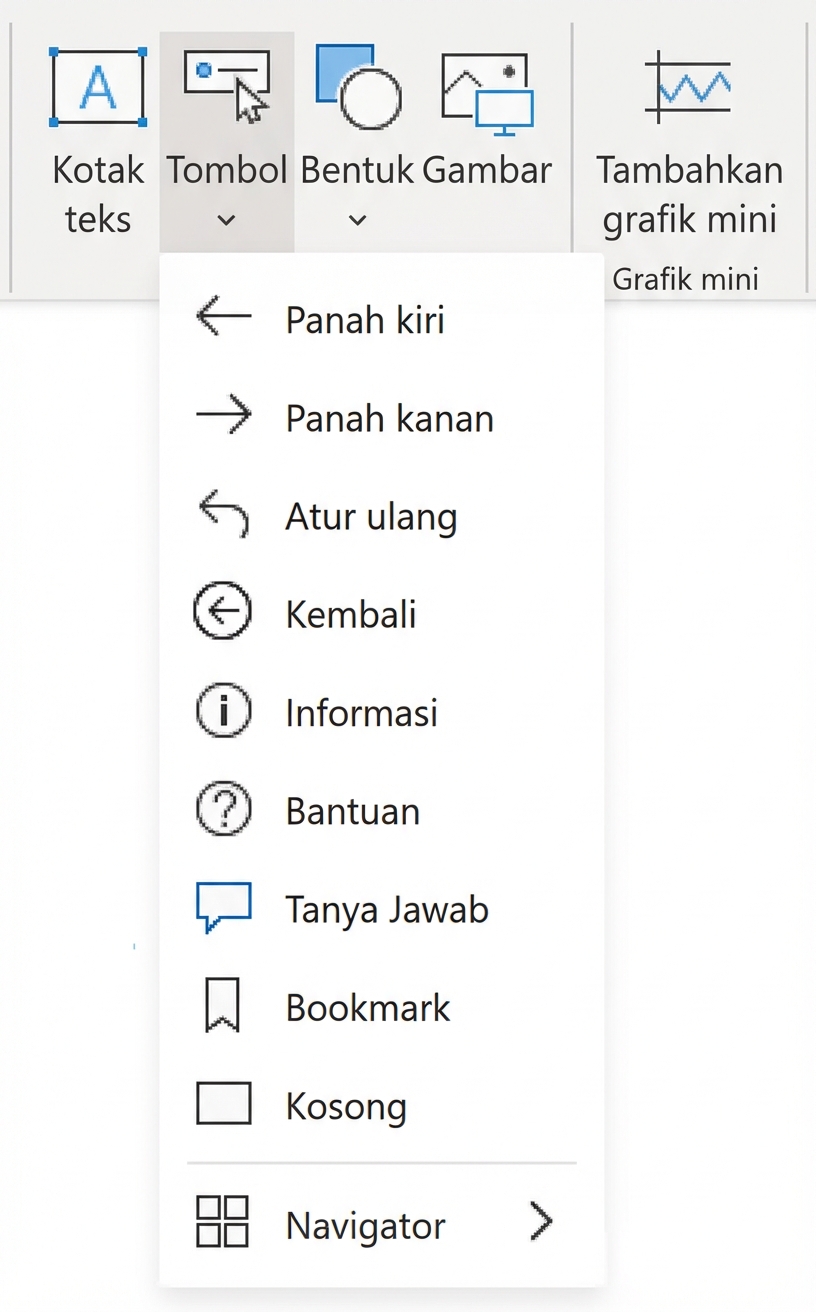Open the Bentuk shapes dropdown
This screenshot has width=816, height=1312.
(x=357, y=219)
